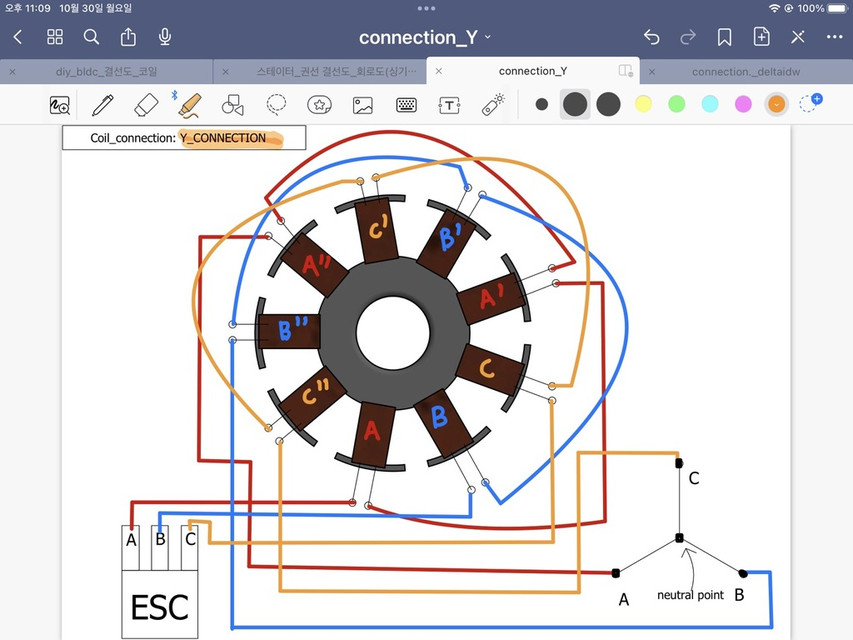Bookmark the current page
This screenshot has width=853, height=640.
click(724, 36)
